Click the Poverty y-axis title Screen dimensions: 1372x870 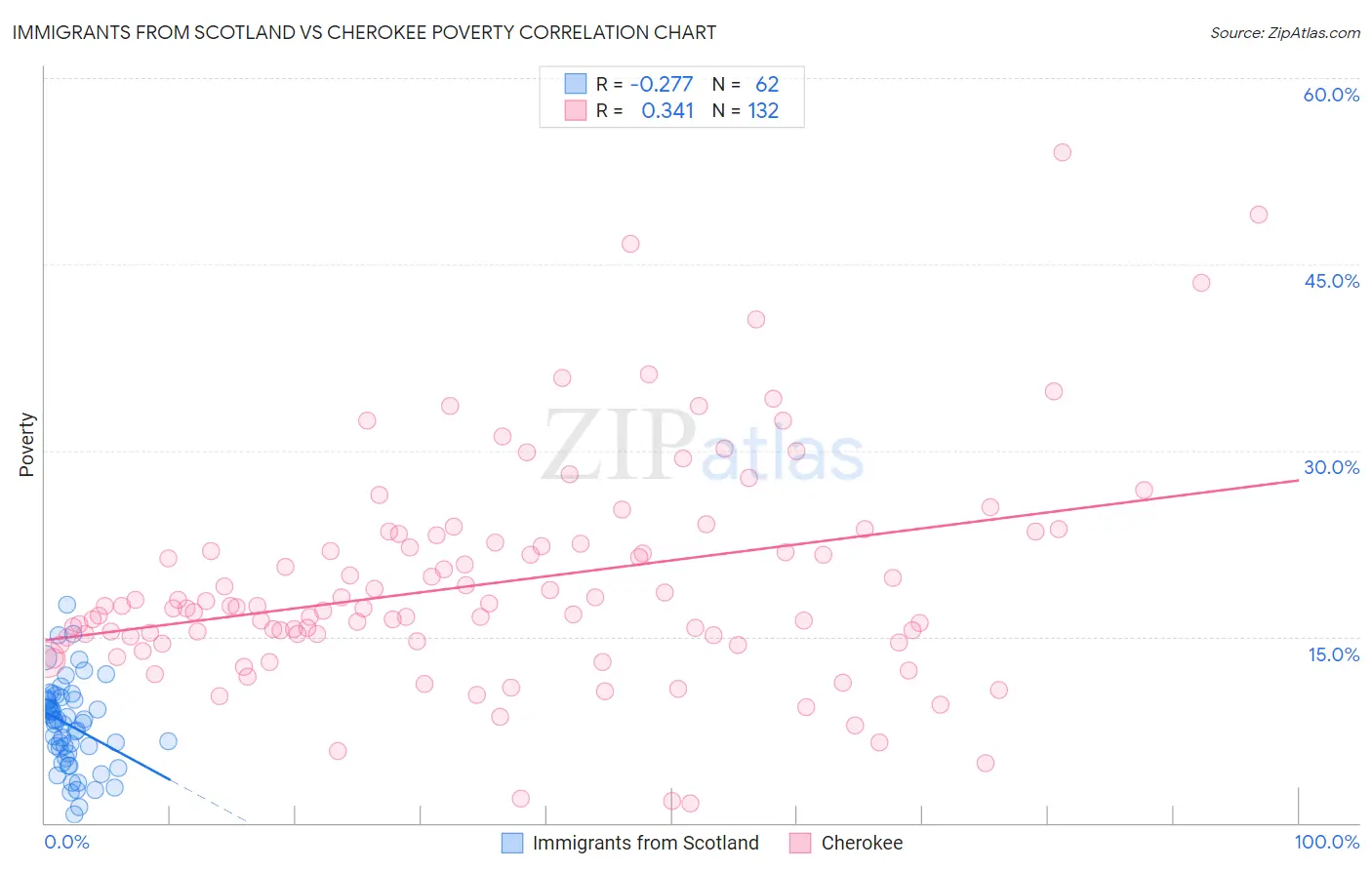click(26, 445)
